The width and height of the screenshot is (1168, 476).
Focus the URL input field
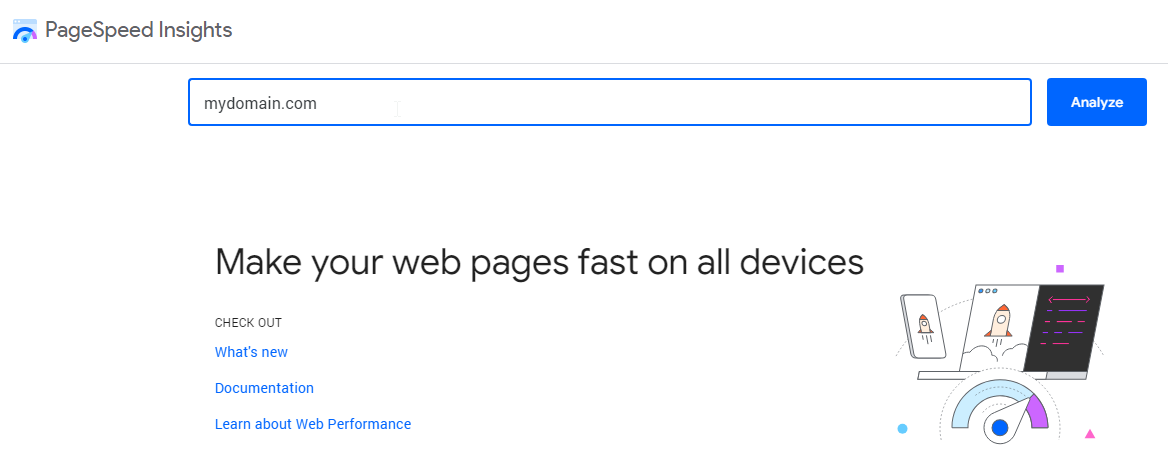point(609,102)
